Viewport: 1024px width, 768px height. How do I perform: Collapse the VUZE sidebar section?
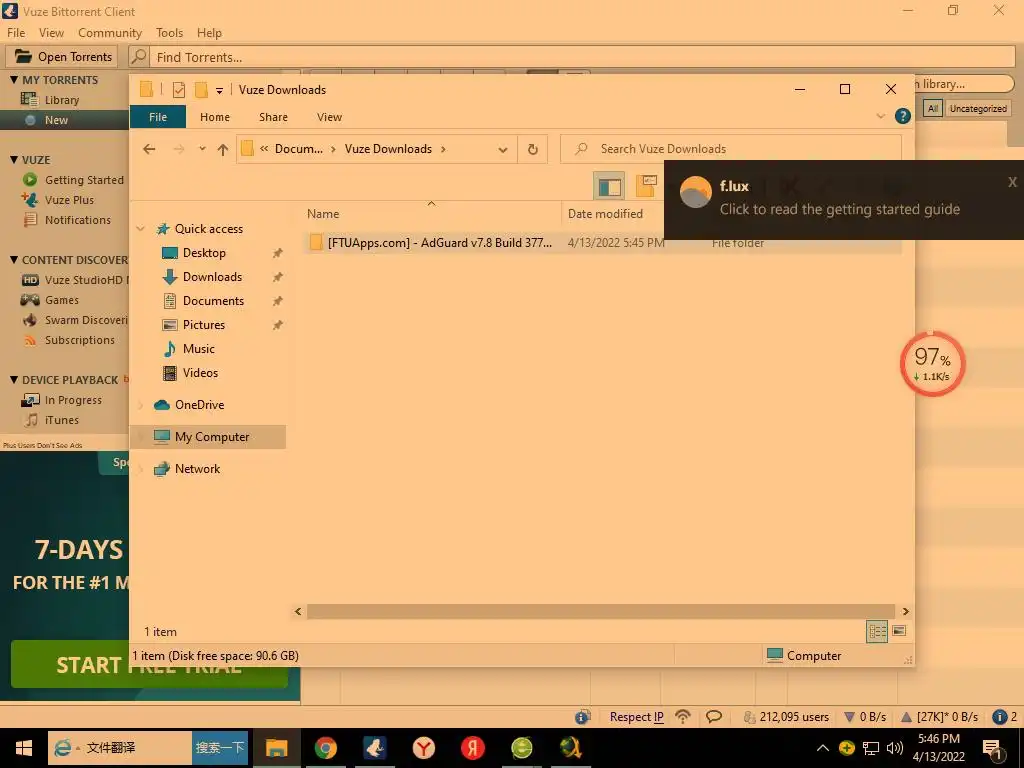[x=14, y=159]
